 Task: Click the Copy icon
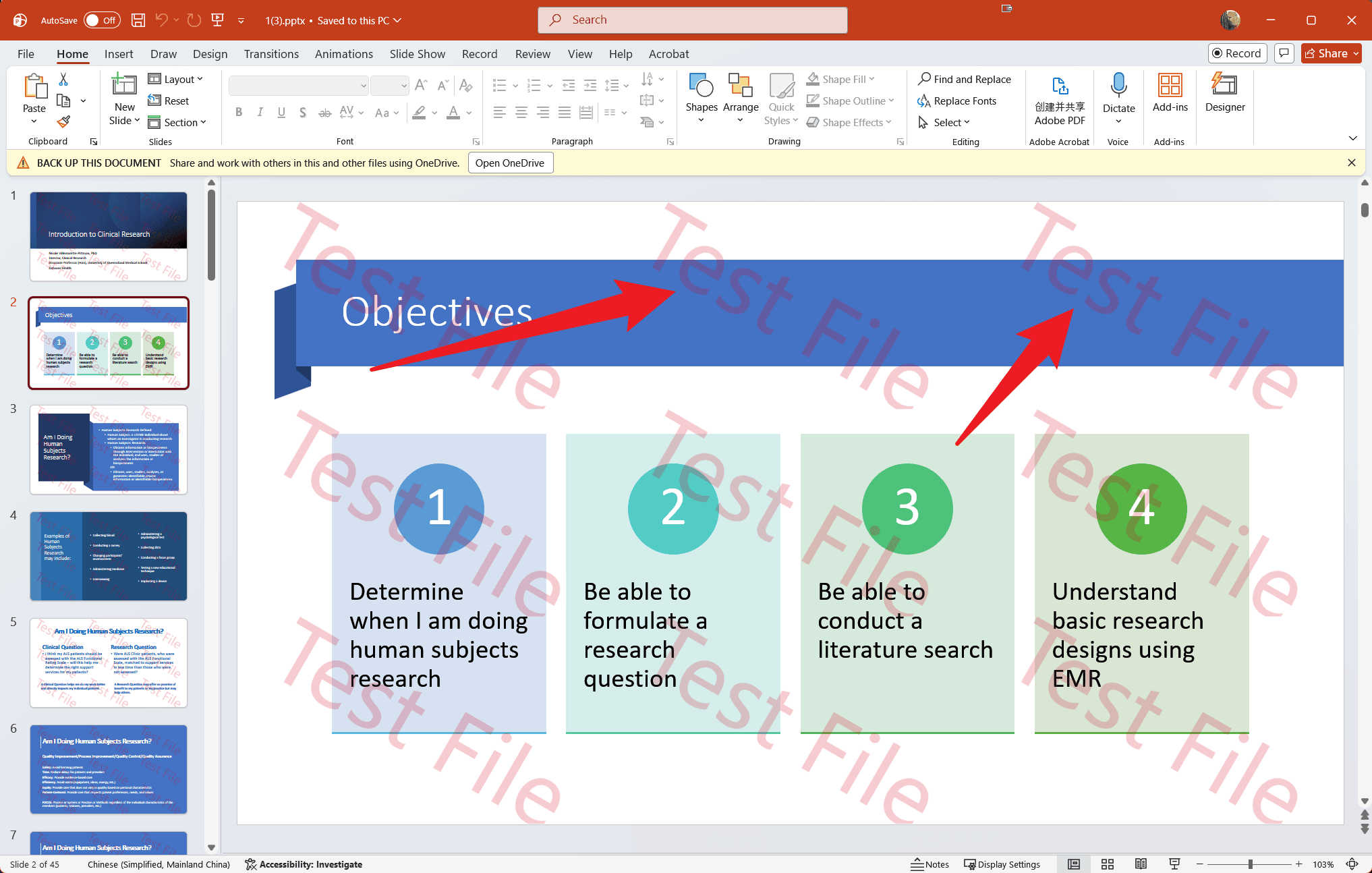63,101
